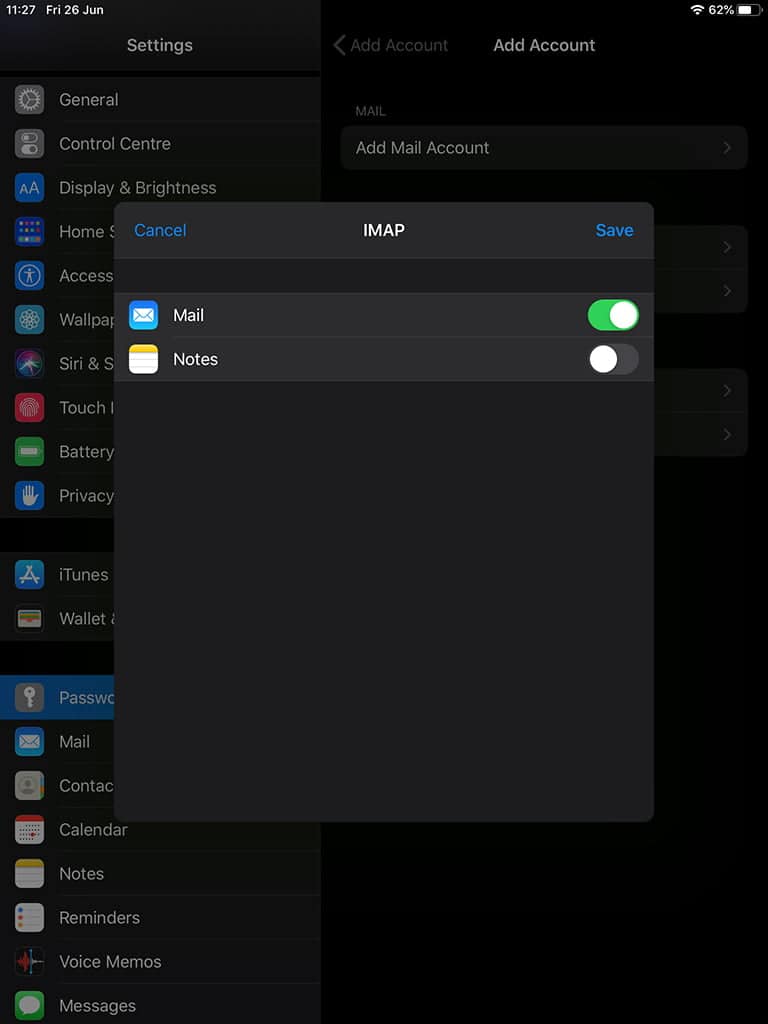
Task: Open Voice Memos settings in sidebar
Action: click(160, 961)
